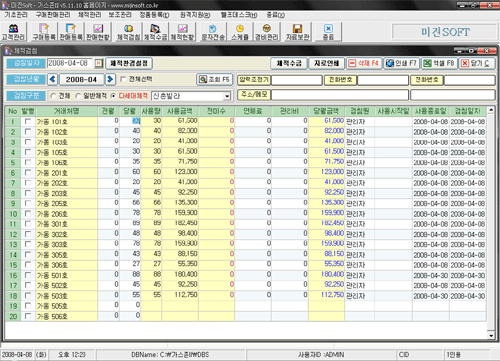
Task: Click the 문자전송 SMS send toolbar icon
Action: pyautogui.click(x=213, y=32)
